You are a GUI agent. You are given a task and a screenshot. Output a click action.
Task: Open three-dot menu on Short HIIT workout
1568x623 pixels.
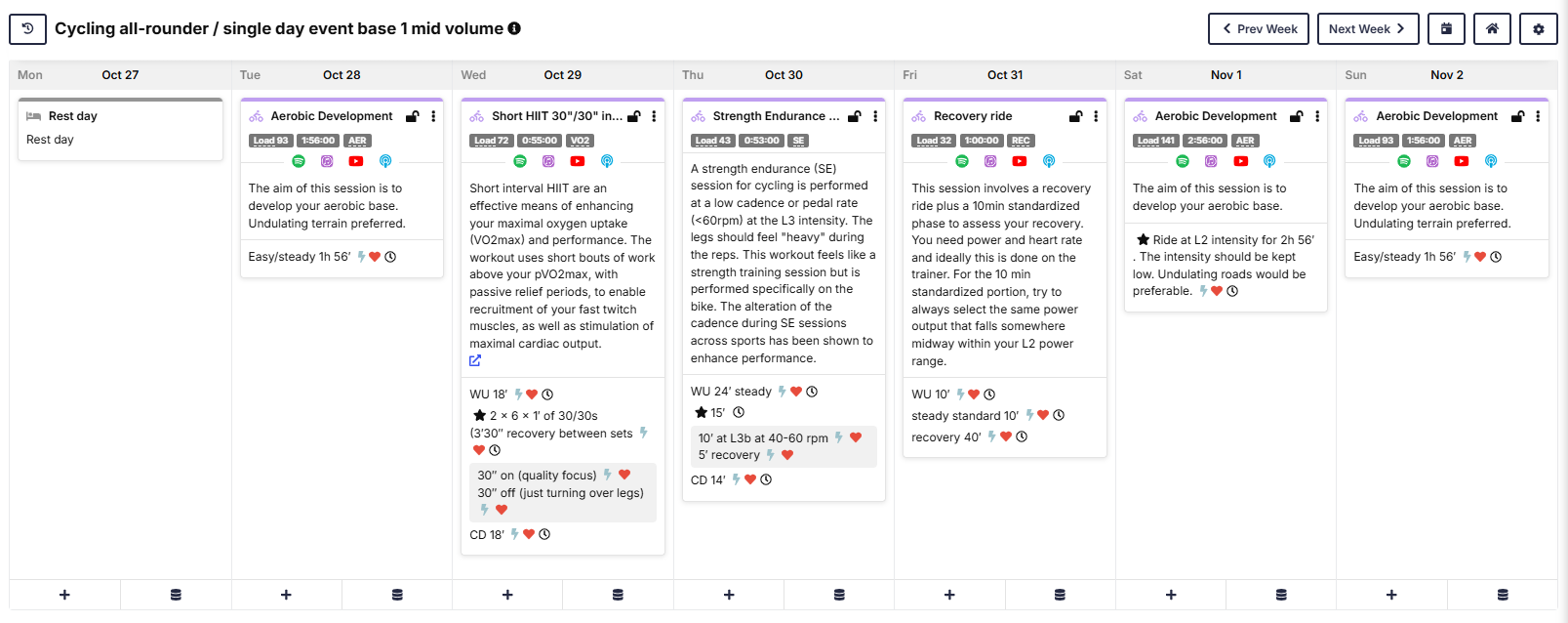(x=654, y=116)
